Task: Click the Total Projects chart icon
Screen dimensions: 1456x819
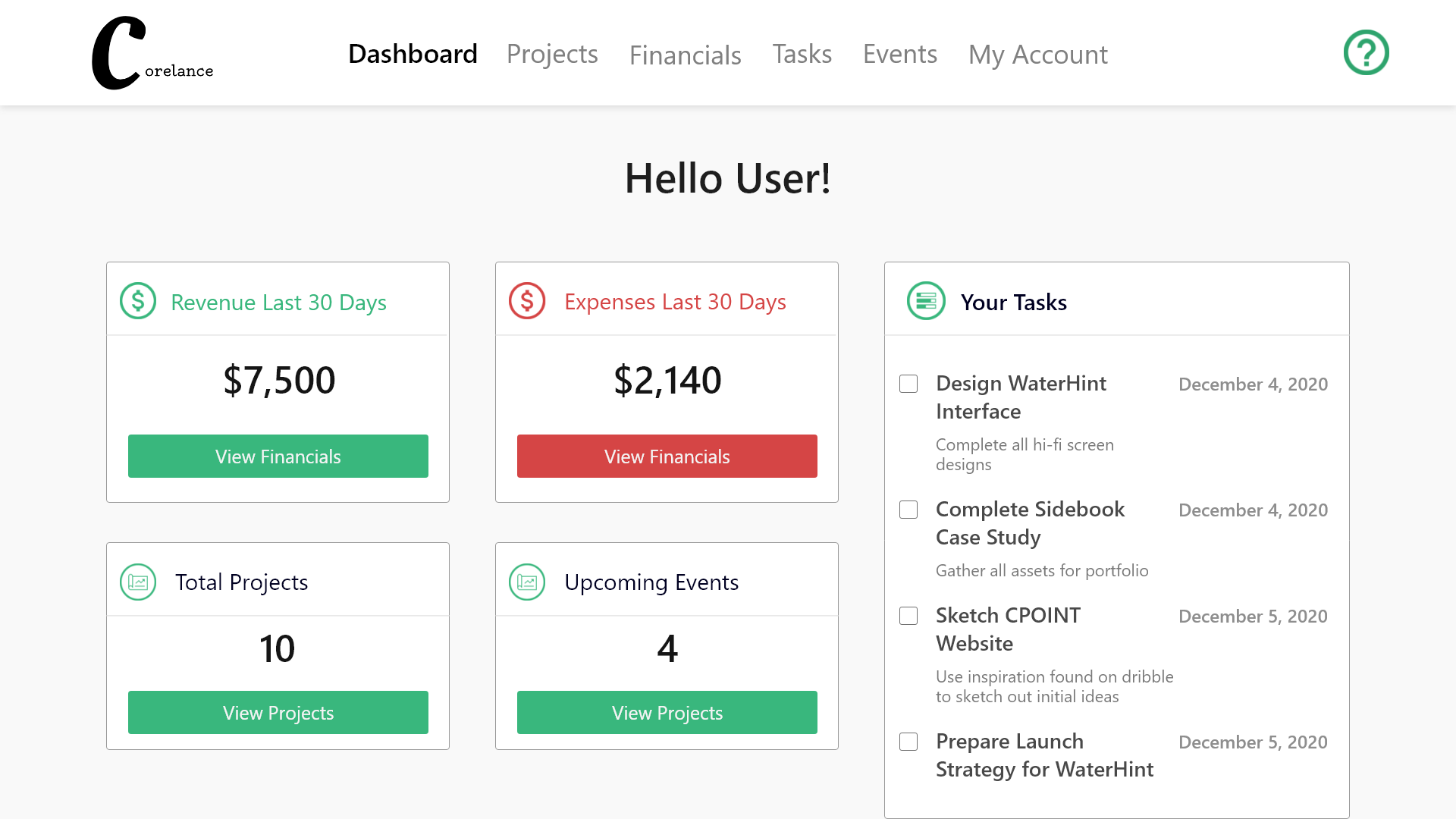Action: pos(138,582)
